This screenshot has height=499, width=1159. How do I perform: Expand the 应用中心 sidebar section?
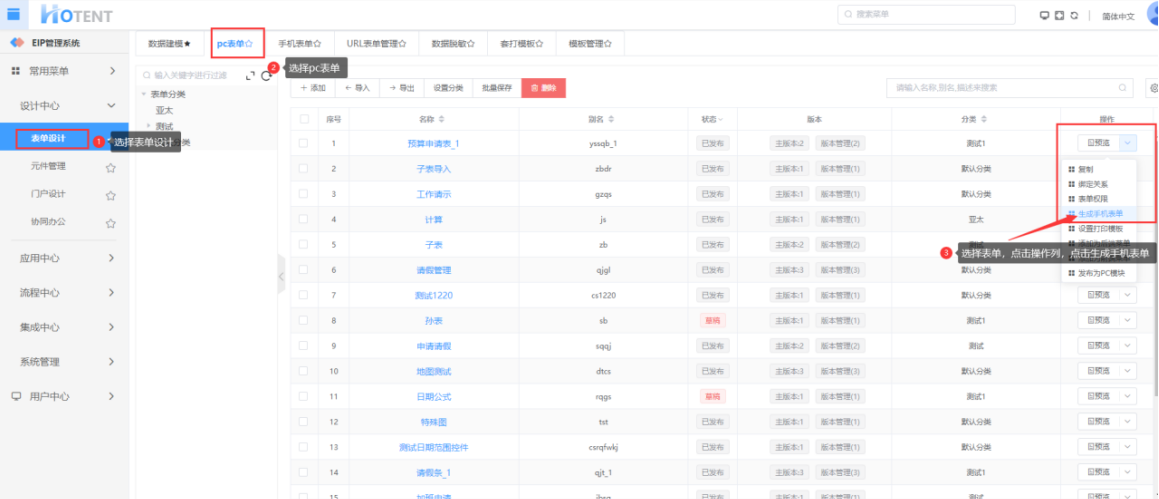[112, 258]
